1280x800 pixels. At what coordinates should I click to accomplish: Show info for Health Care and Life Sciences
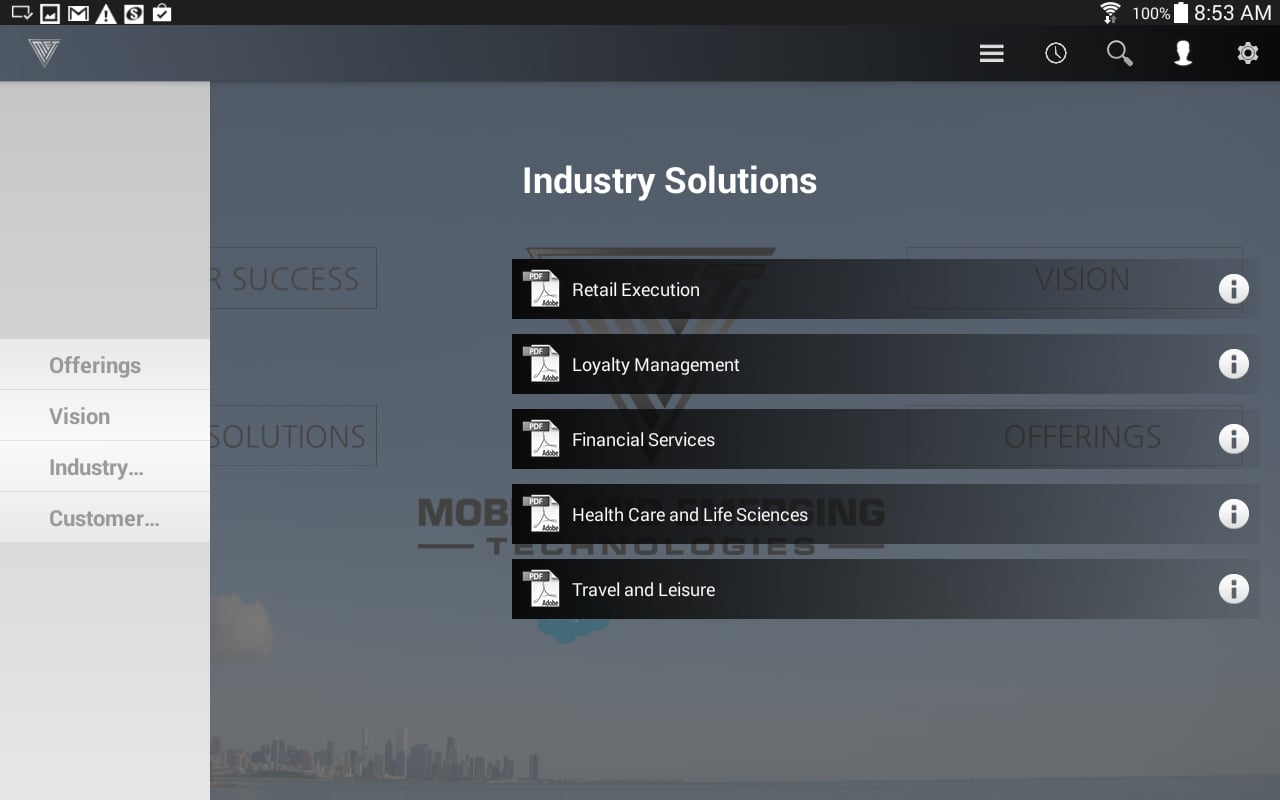(1234, 514)
